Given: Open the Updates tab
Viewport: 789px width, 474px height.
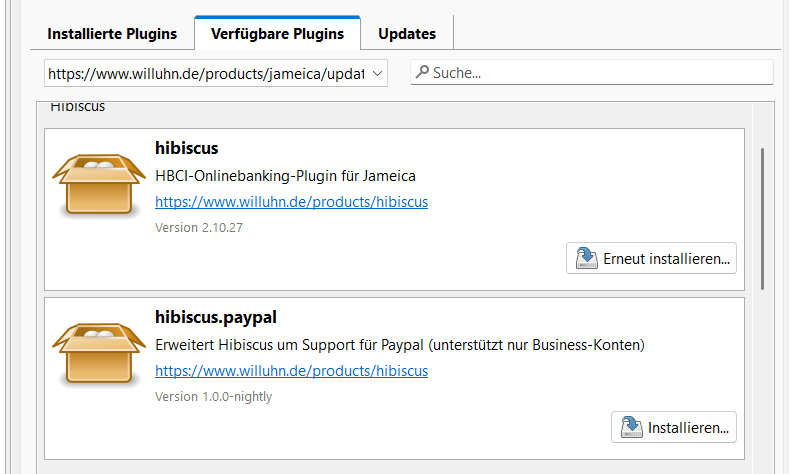Looking at the screenshot, I should click(x=407, y=34).
